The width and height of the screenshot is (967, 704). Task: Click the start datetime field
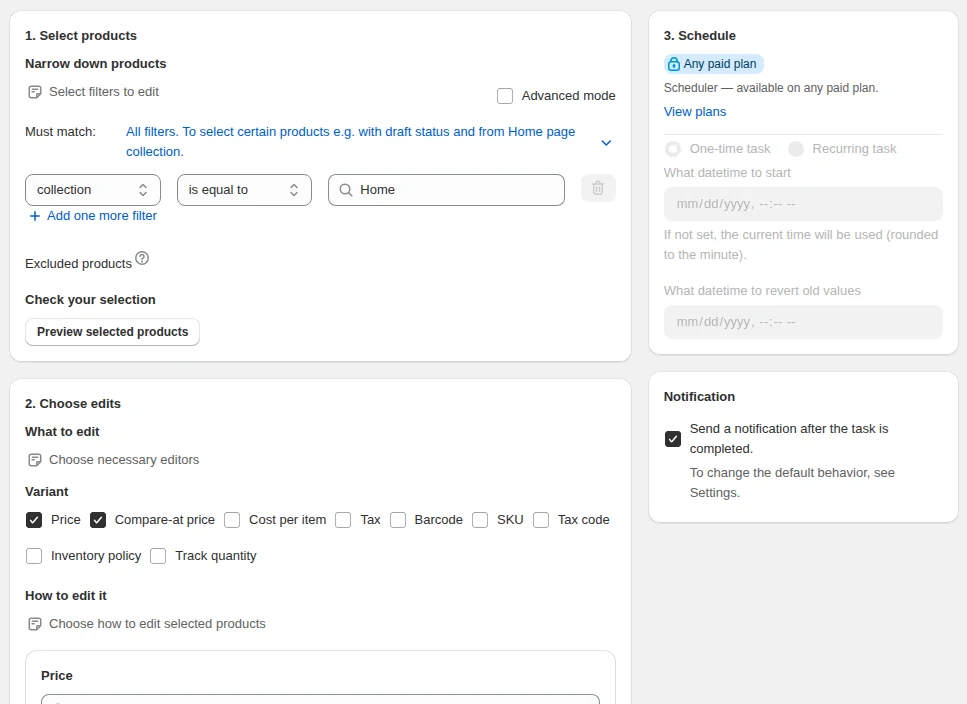click(x=803, y=204)
